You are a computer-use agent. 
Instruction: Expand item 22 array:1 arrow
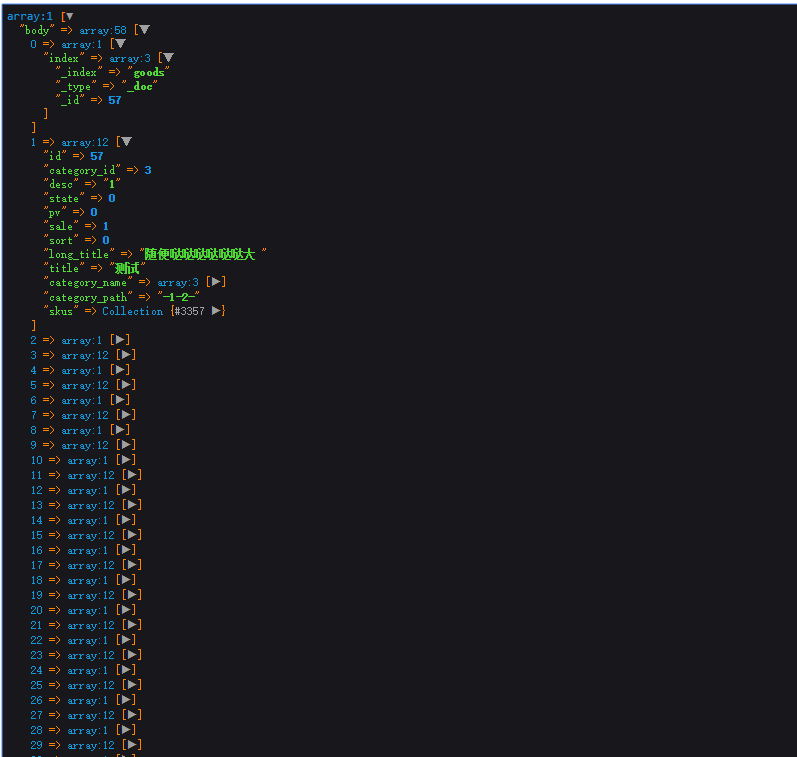coord(127,640)
